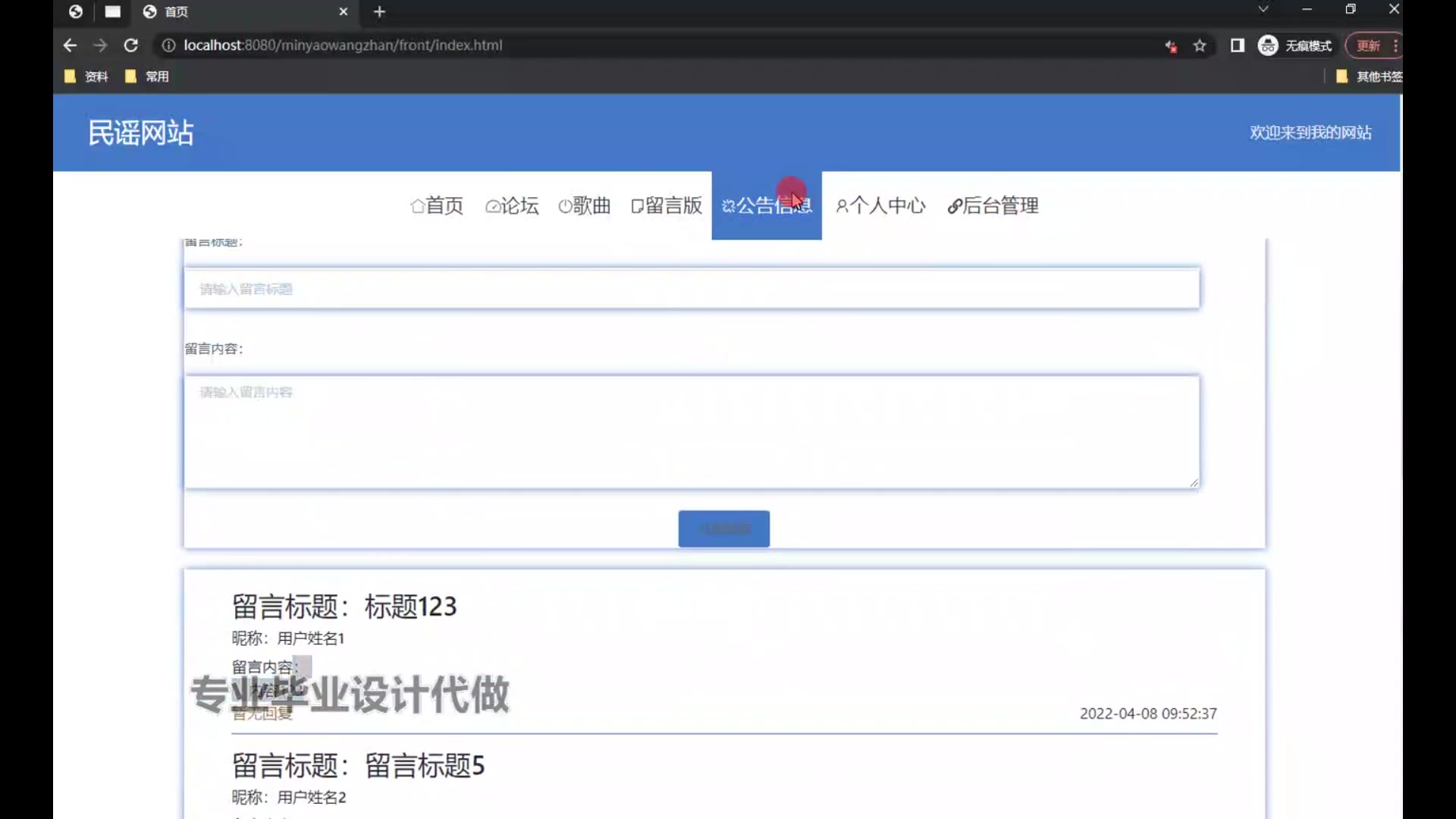Click the incognito mode profile icon
Image resolution: width=1456 pixels, height=819 pixels.
click(1268, 45)
